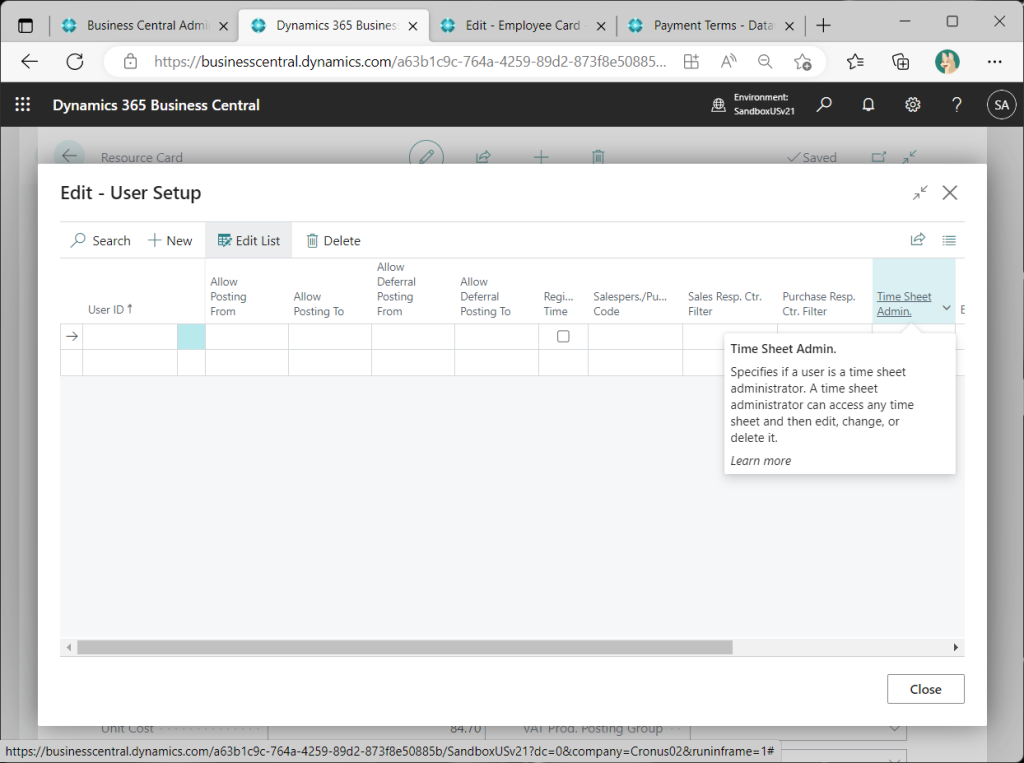
Task: Switch to the Payment Terms tab
Action: tap(712, 25)
